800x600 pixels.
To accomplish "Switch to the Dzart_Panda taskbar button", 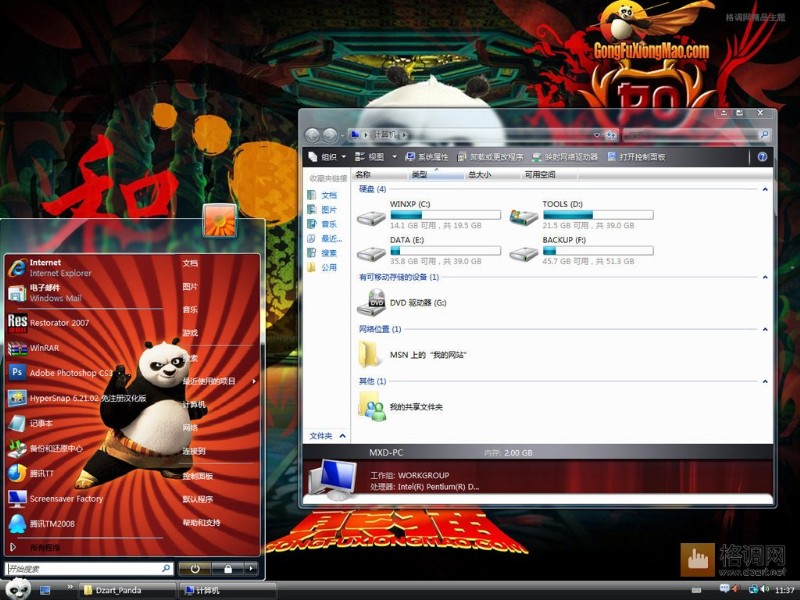I will [x=127, y=590].
